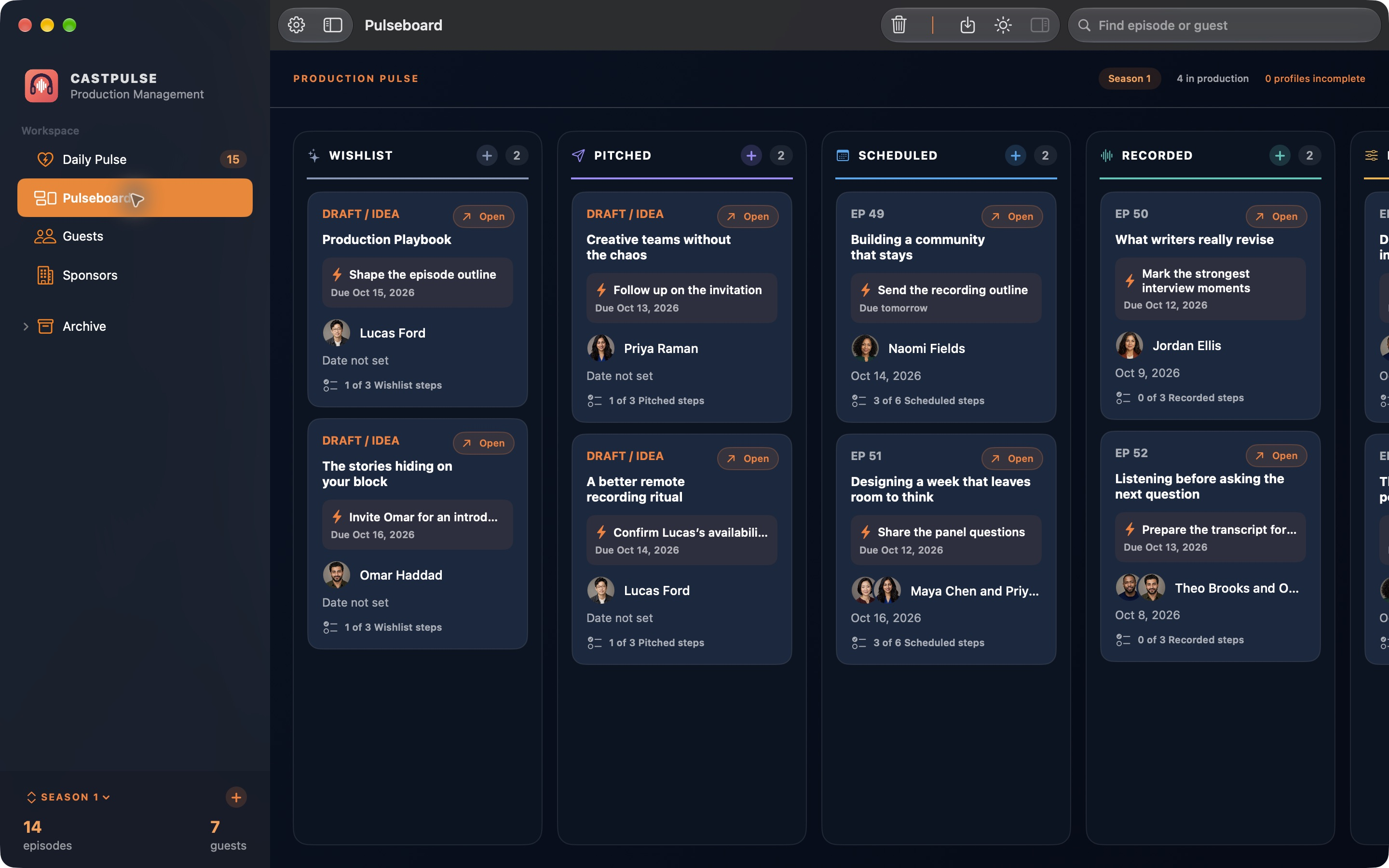Click Shape the episode outline task
The width and height of the screenshot is (1389, 868).
(417, 283)
